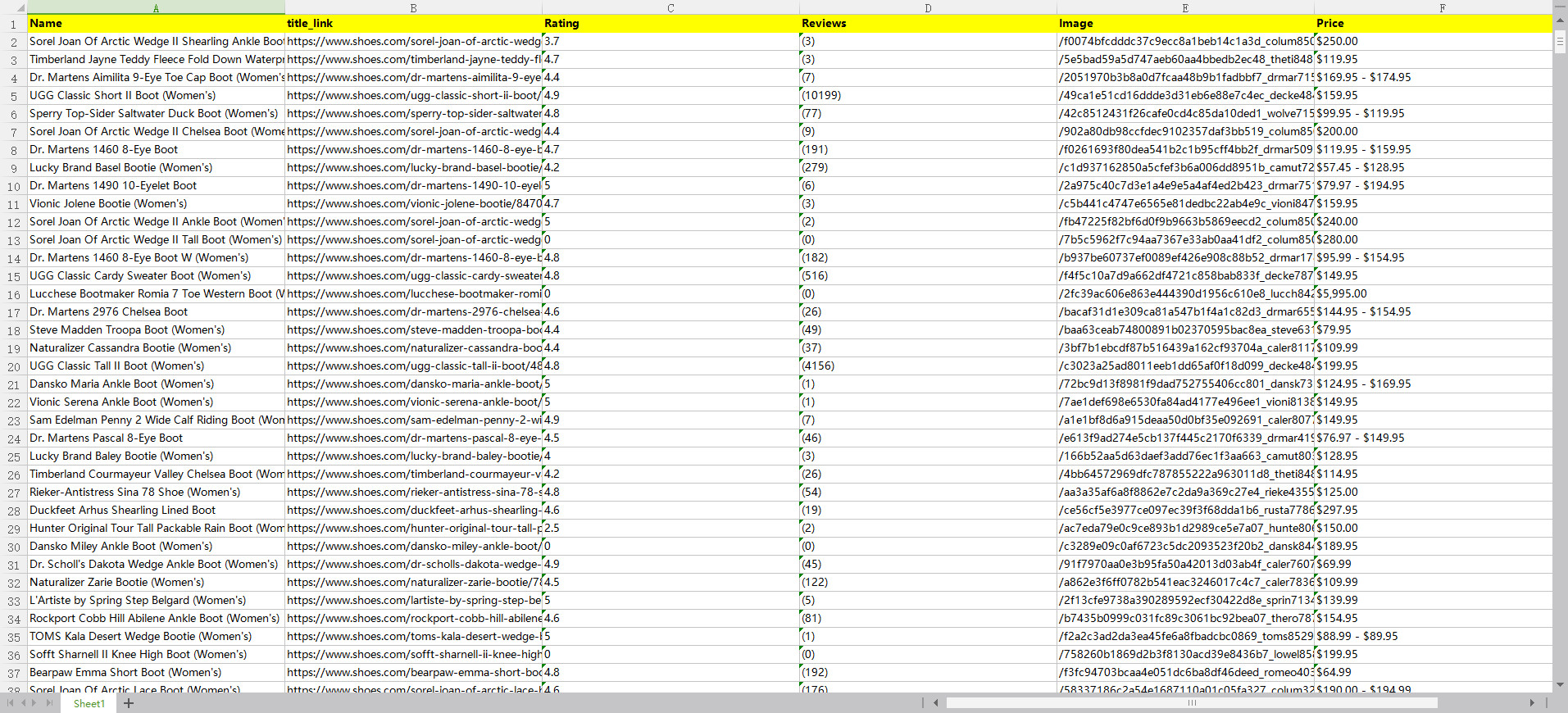
Task: Select column B header
Action: click(413, 7)
